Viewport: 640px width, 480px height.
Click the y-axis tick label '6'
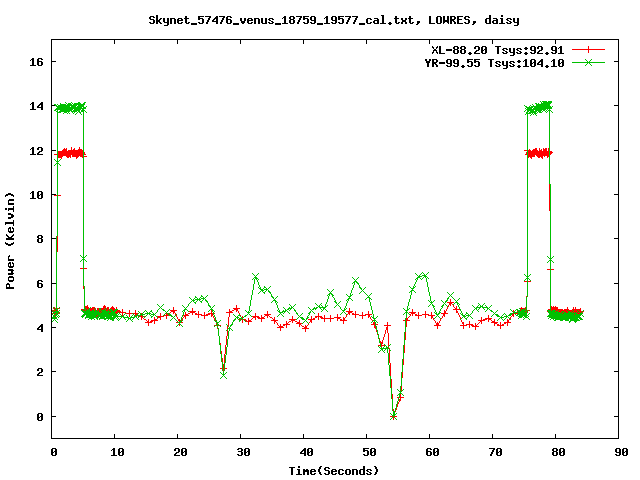(x=40, y=284)
